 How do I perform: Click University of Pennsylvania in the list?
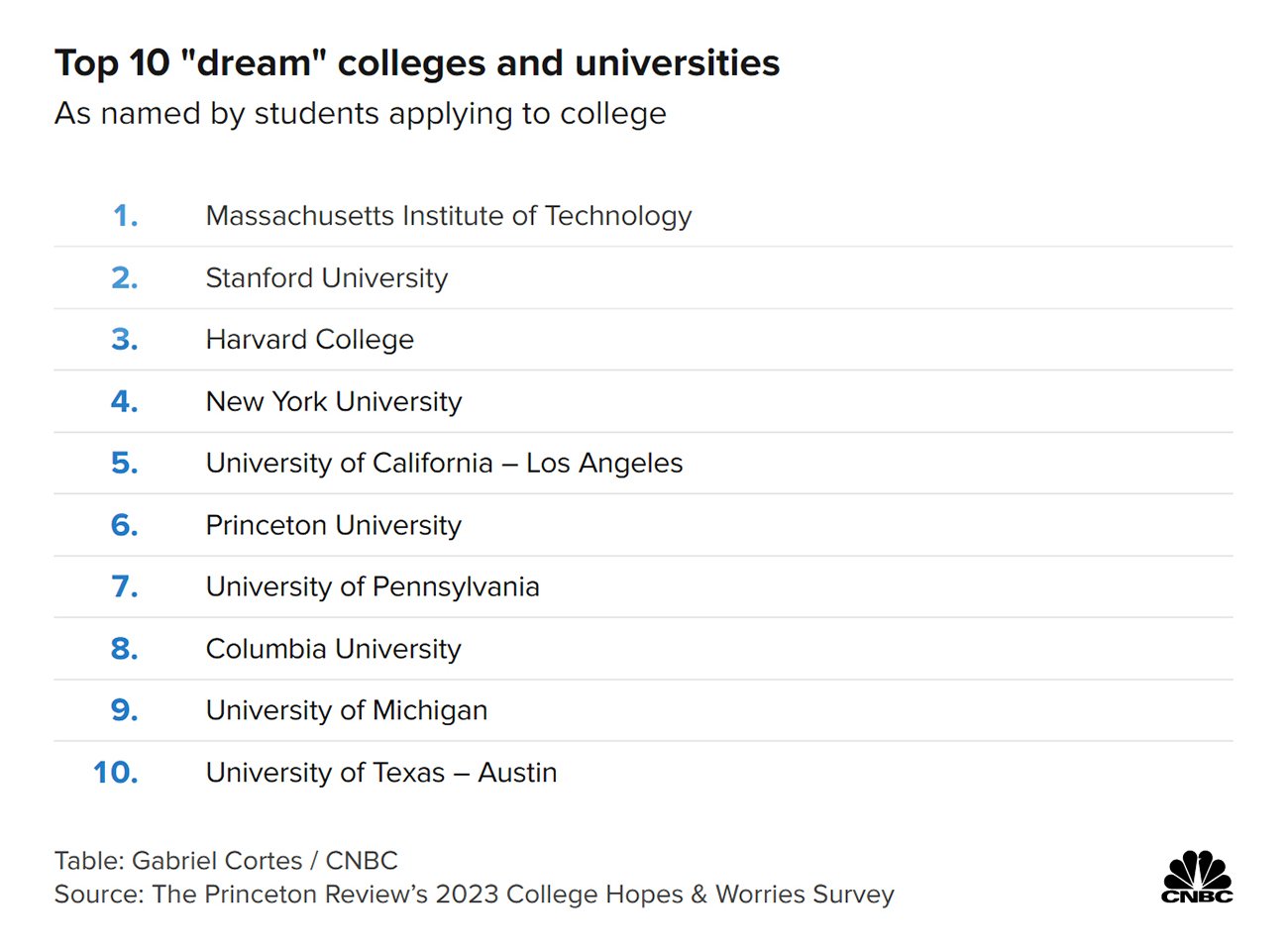tap(372, 587)
